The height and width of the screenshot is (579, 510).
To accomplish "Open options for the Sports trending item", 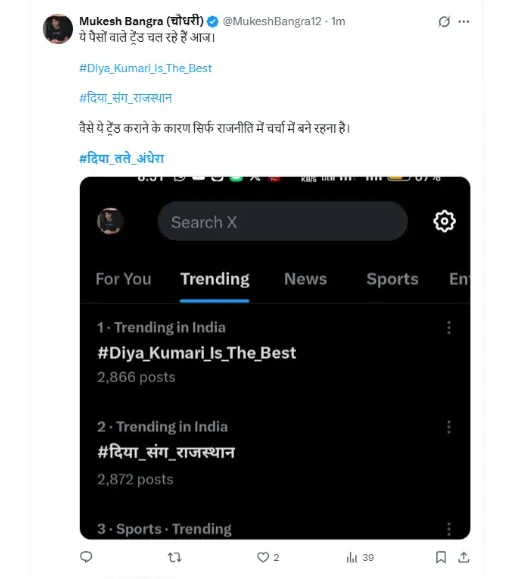I will pos(449,529).
